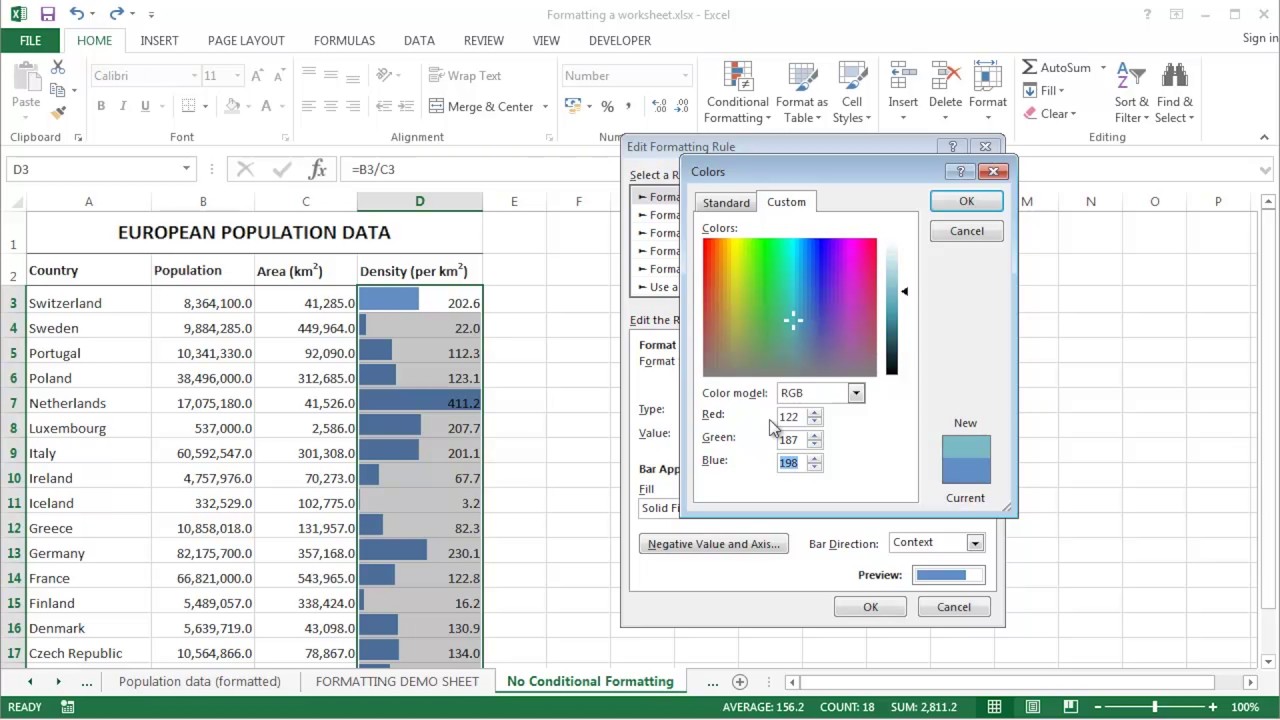The image size is (1280, 720).
Task: Expand the Merge & Center dropdown arrow
Action: (545, 106)
